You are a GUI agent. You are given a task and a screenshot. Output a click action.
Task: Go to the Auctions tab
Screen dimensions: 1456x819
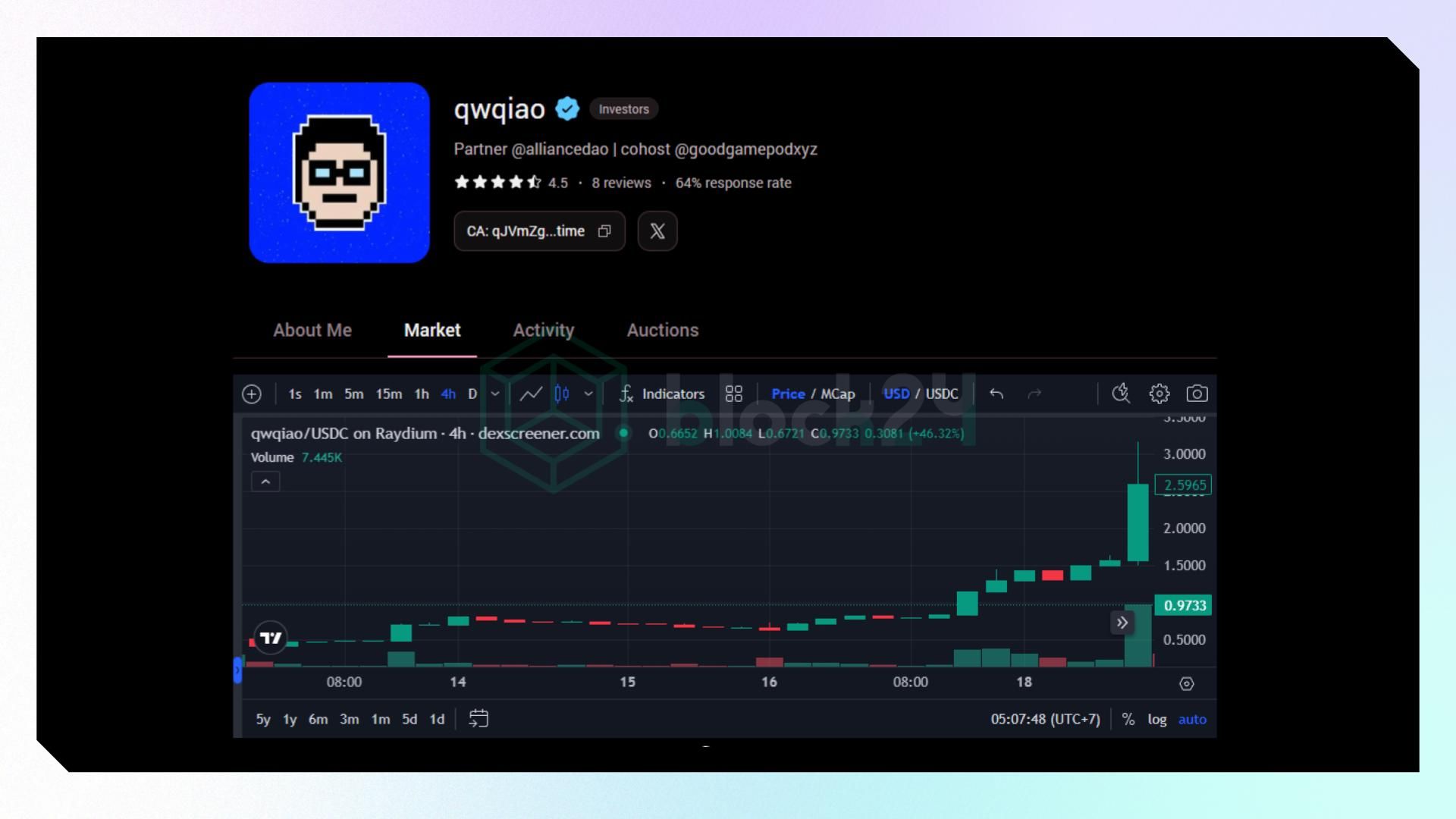point(663,331)
